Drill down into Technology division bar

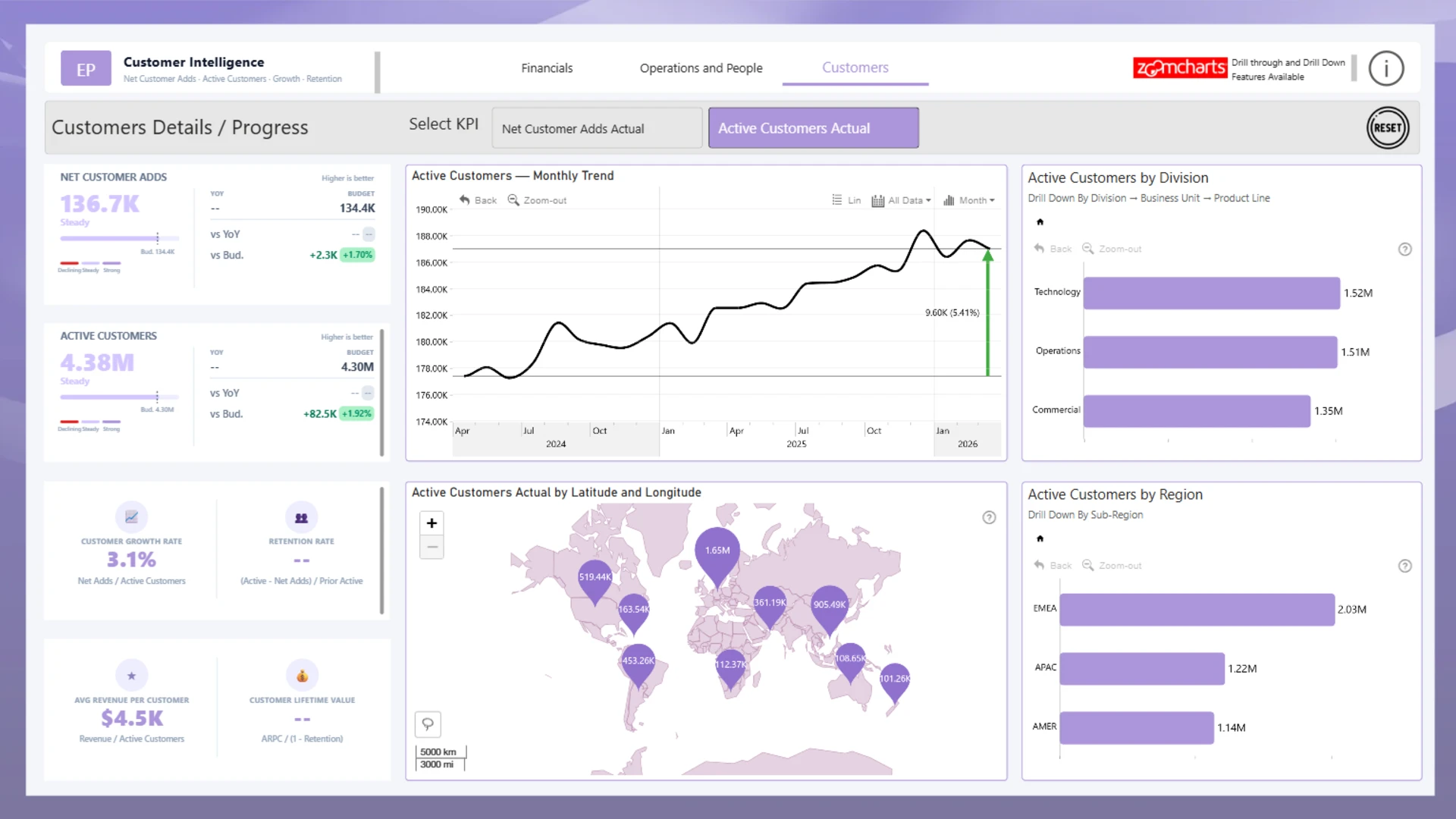click(x=1210, y=293)
